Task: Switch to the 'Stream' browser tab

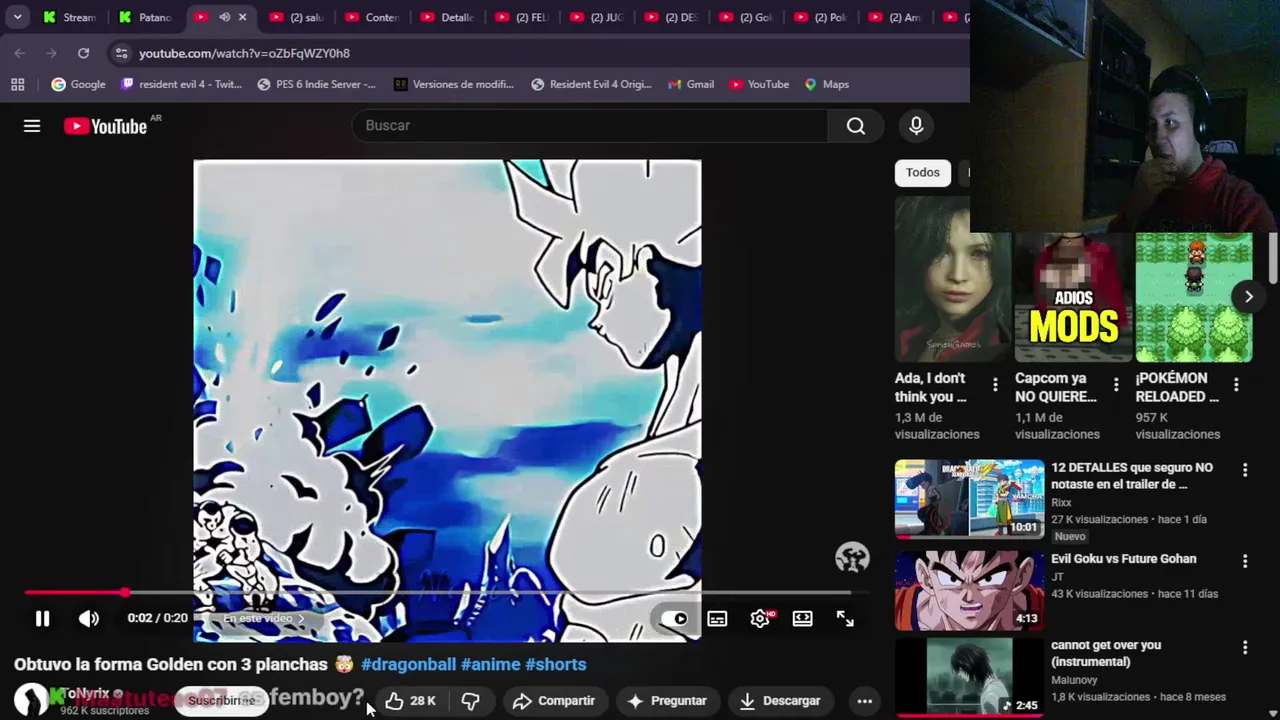Action: click(70, 17)
